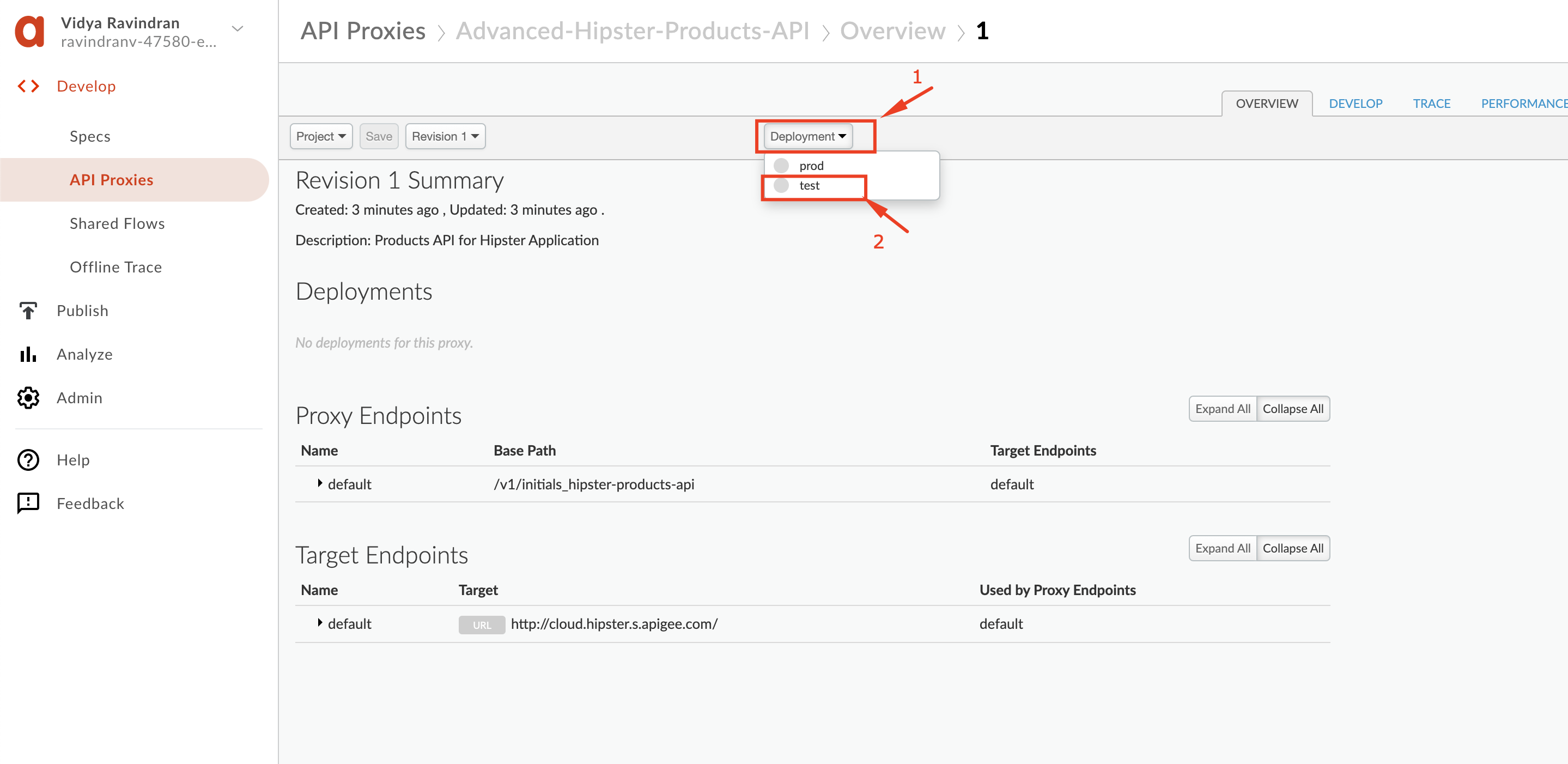
Task: Click the URL badge beside target address
Action: [482, 624]
